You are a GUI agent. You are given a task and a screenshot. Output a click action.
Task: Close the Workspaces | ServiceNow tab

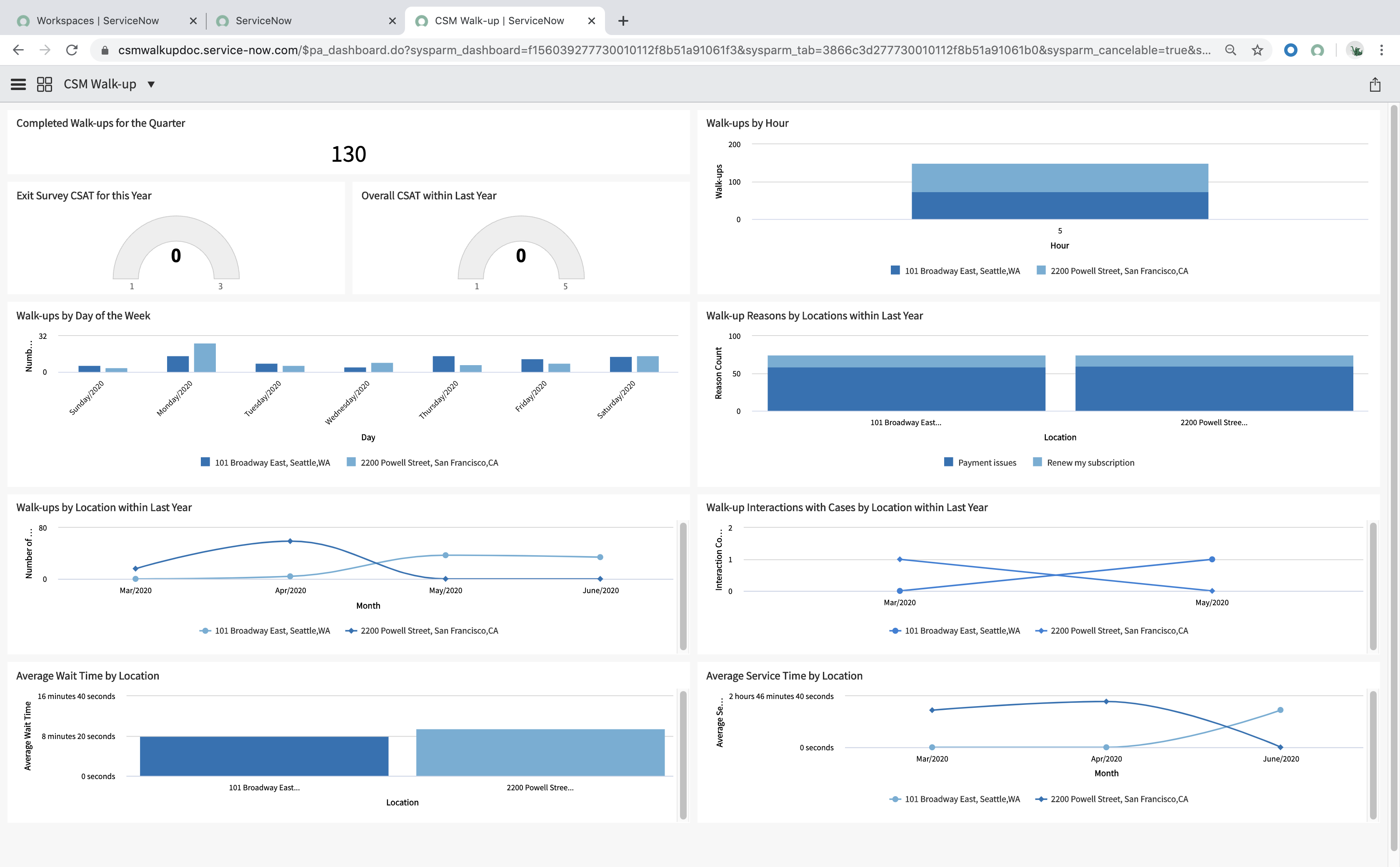(193, 21)
